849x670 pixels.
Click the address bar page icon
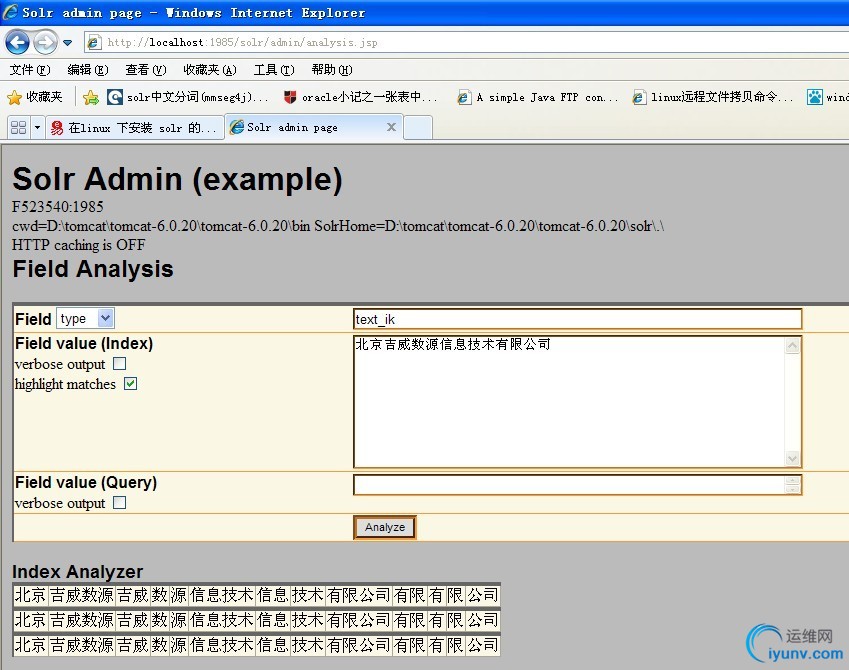[x=94, y=42]
